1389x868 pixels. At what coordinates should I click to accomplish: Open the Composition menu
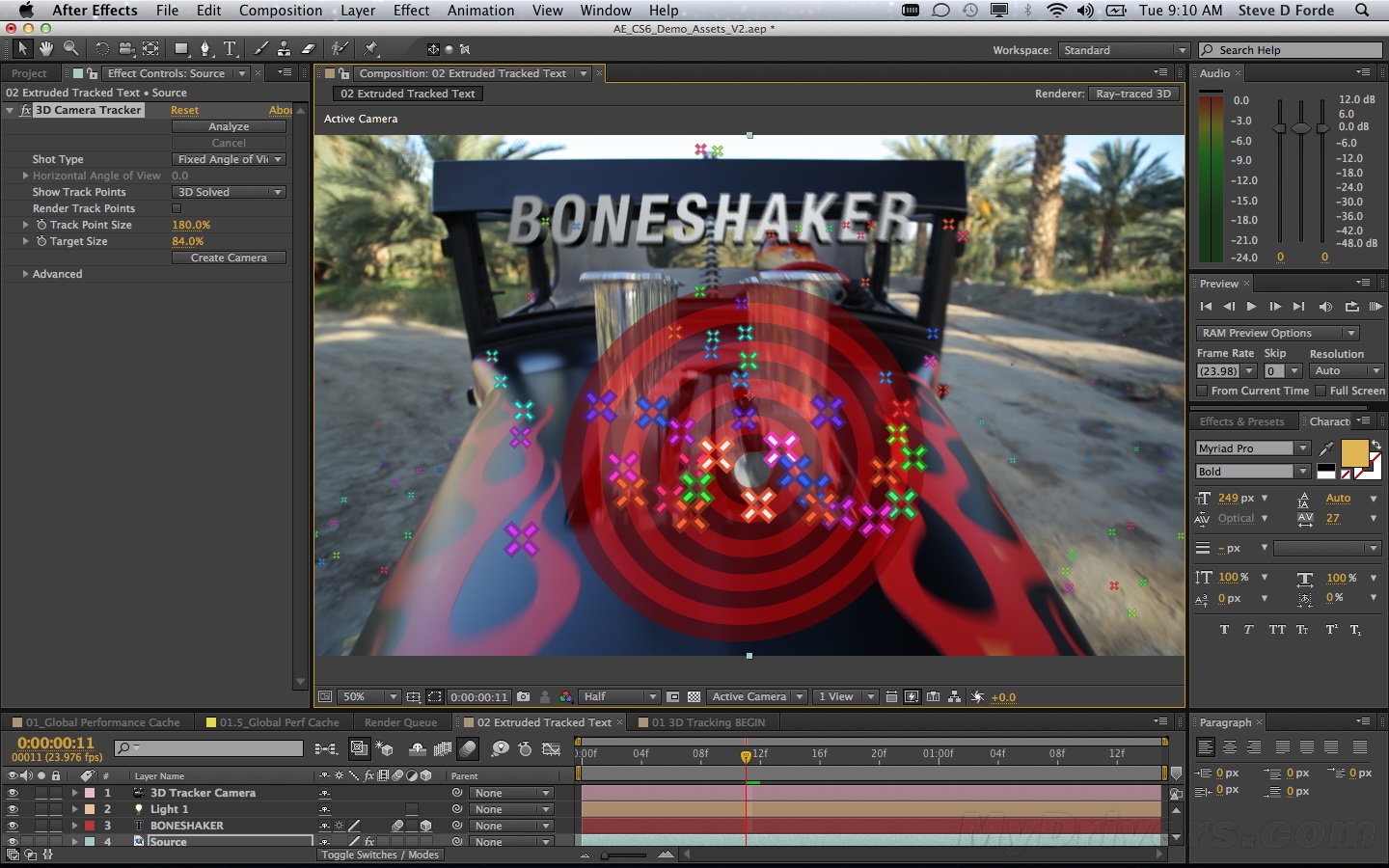pyautogui.click(x=281, y=11)
